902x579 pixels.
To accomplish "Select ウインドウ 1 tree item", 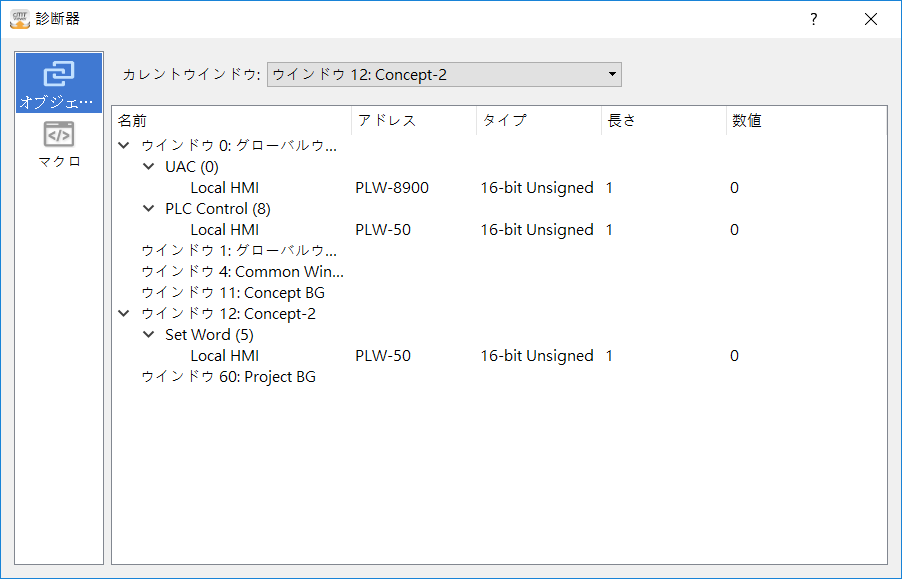I will [x=238, y=251].
